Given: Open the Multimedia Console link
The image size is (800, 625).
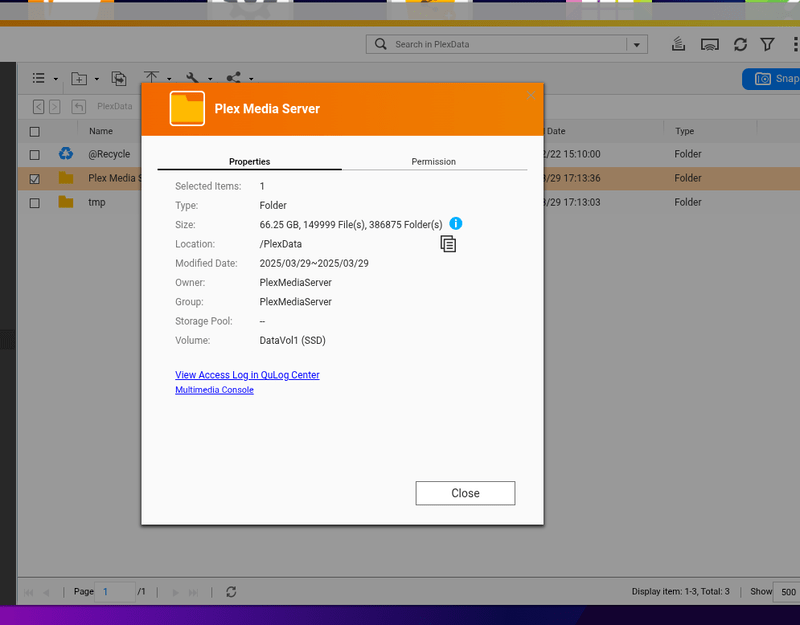Looking at the screenshot, I should click(214, 390).
